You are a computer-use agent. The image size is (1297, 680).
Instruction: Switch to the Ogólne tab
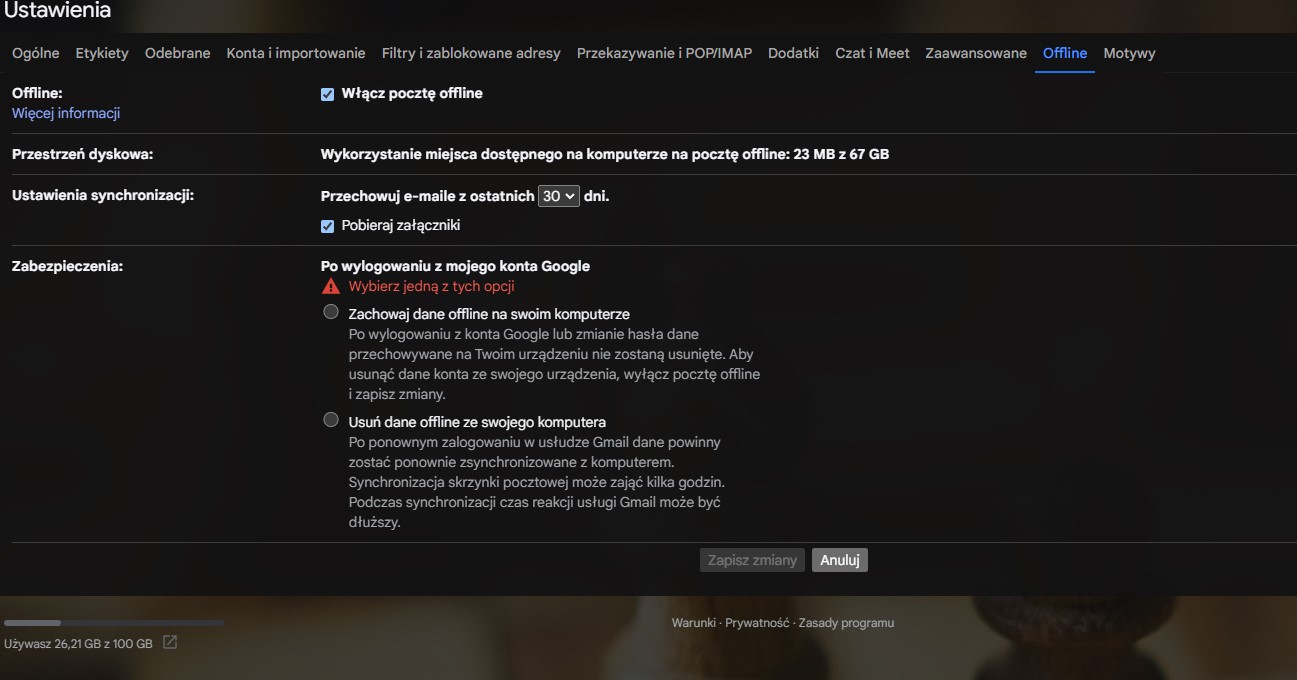(x=35, y=52)
